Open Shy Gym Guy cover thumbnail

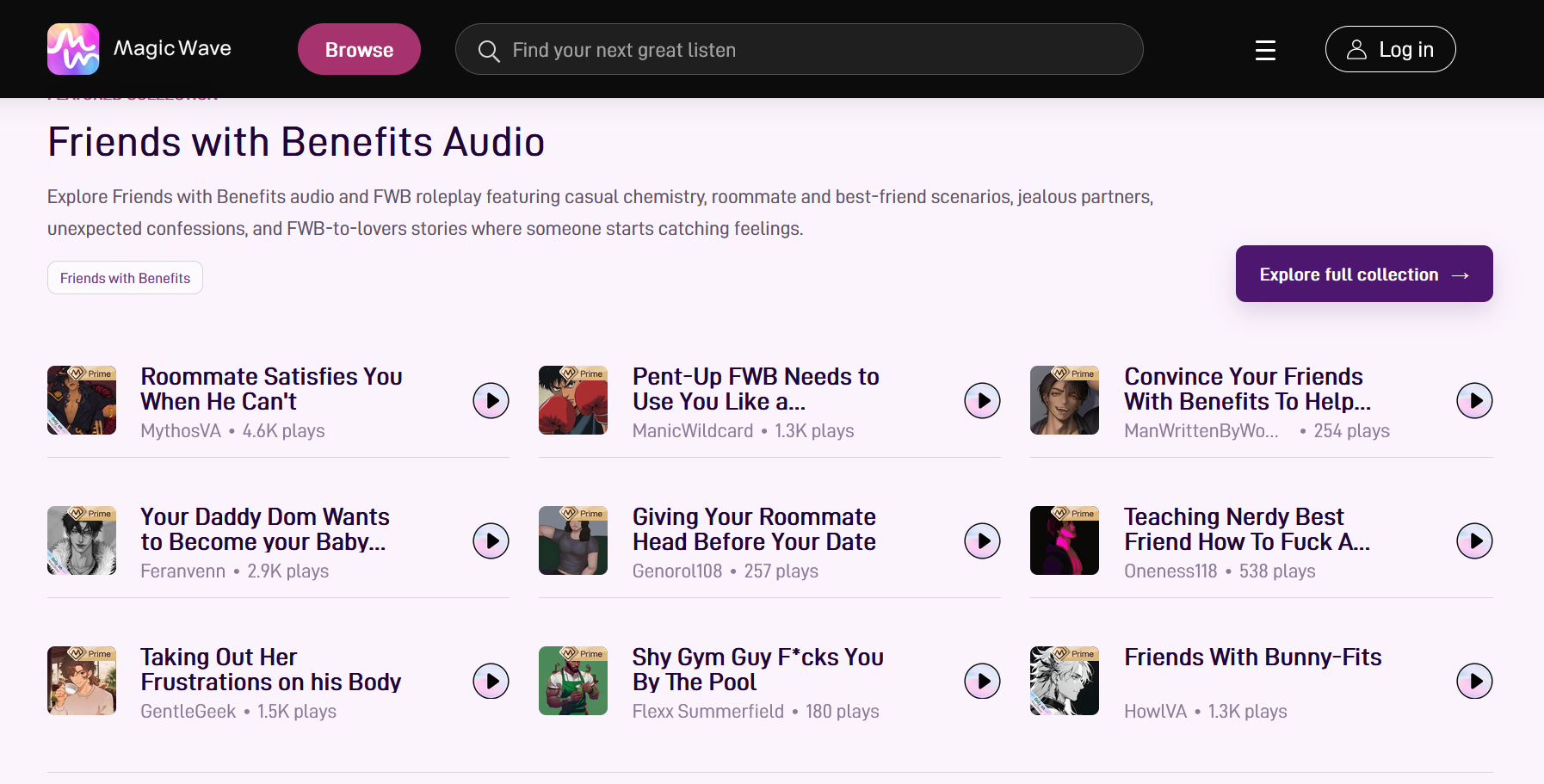pos(573,681)
